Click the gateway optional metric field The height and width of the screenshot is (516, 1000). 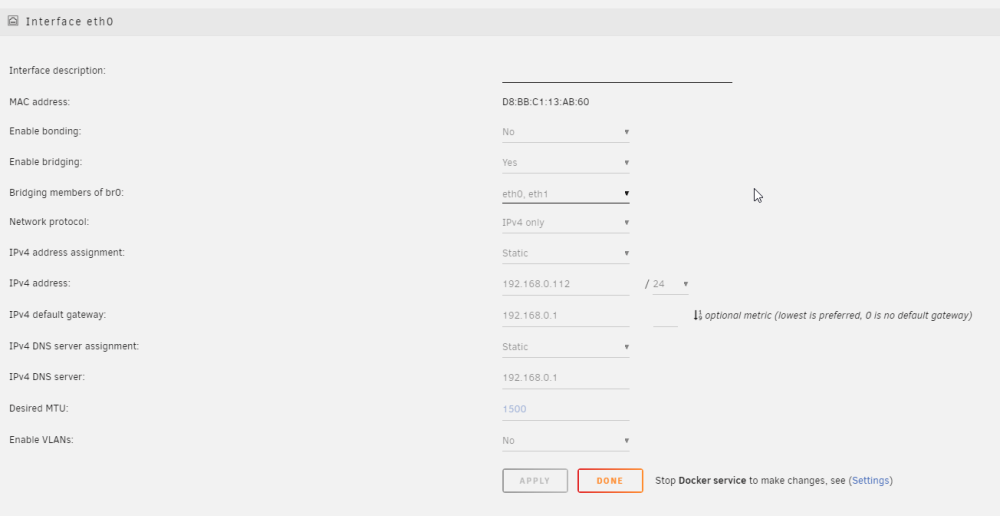(665, 316)
